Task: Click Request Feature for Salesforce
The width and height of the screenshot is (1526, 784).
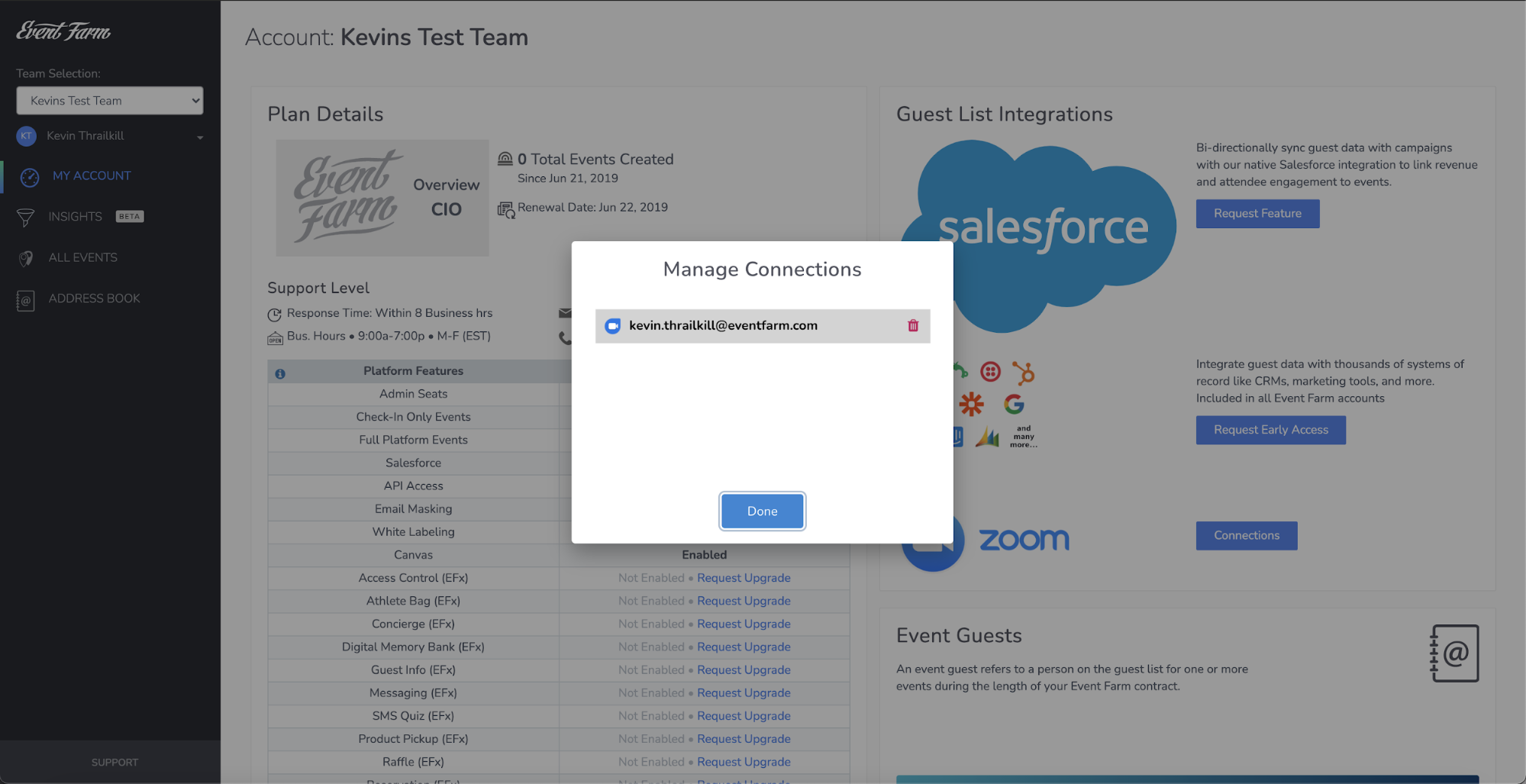Action: tap(1257, 214)
